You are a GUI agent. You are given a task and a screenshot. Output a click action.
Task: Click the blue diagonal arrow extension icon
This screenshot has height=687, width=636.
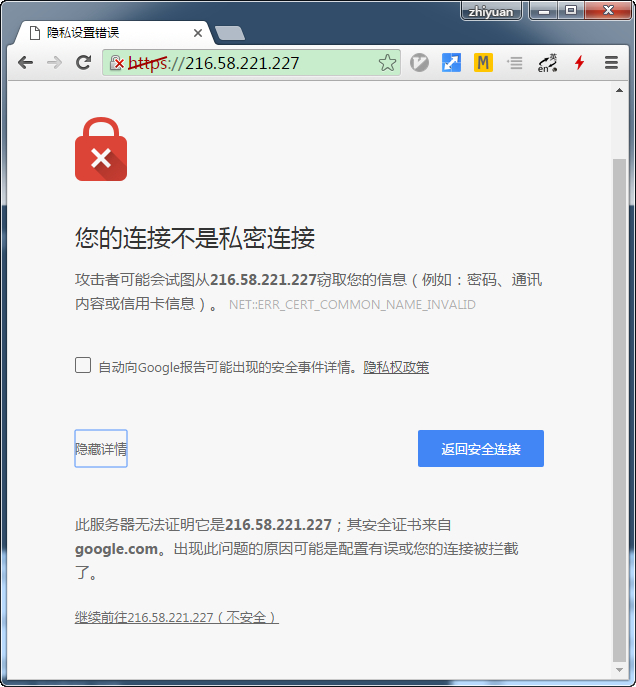(451, 63)
